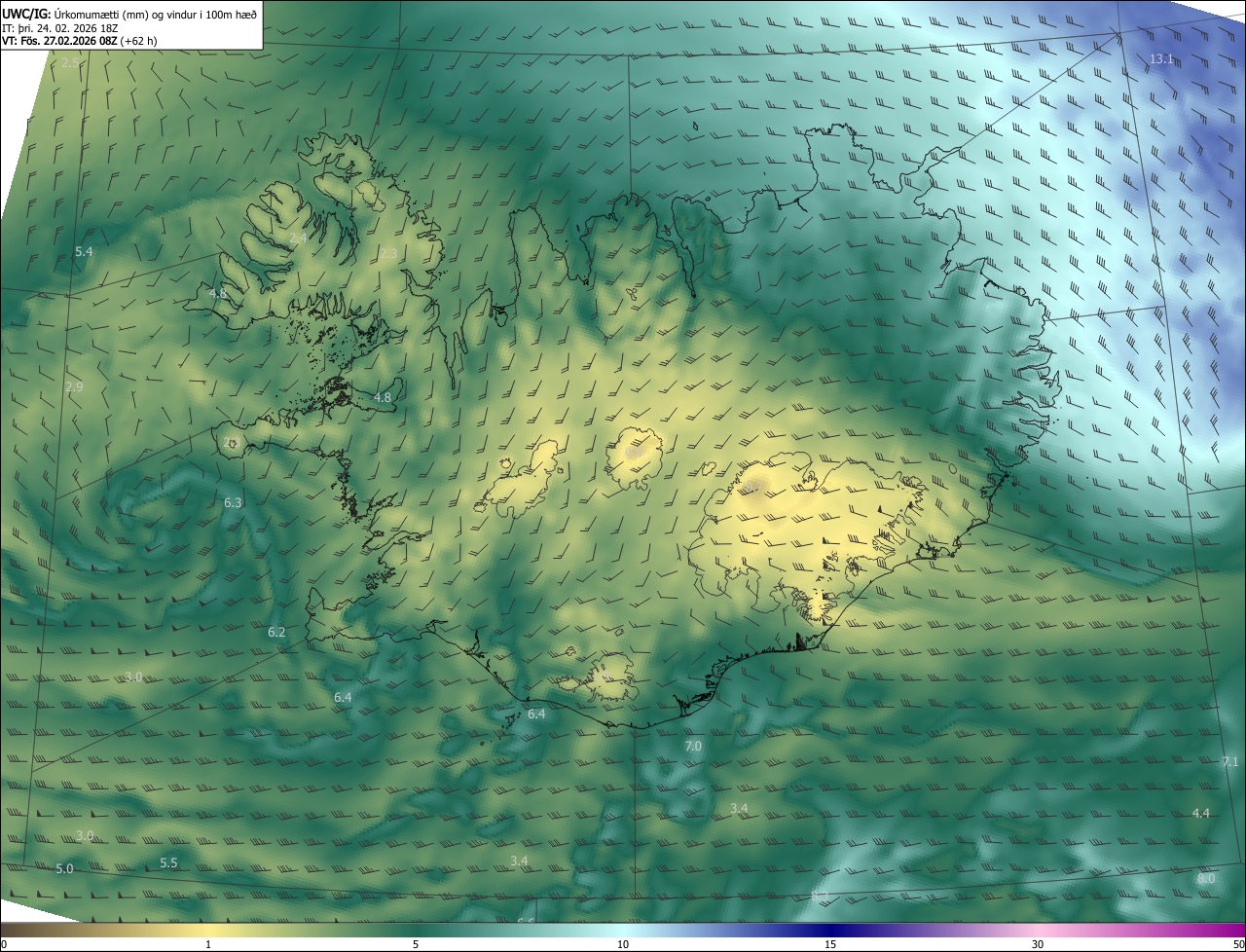The height and width of the screenshot is (952, 1246).
Task: Click the 2.5 value label
Action: pos(70,63)
